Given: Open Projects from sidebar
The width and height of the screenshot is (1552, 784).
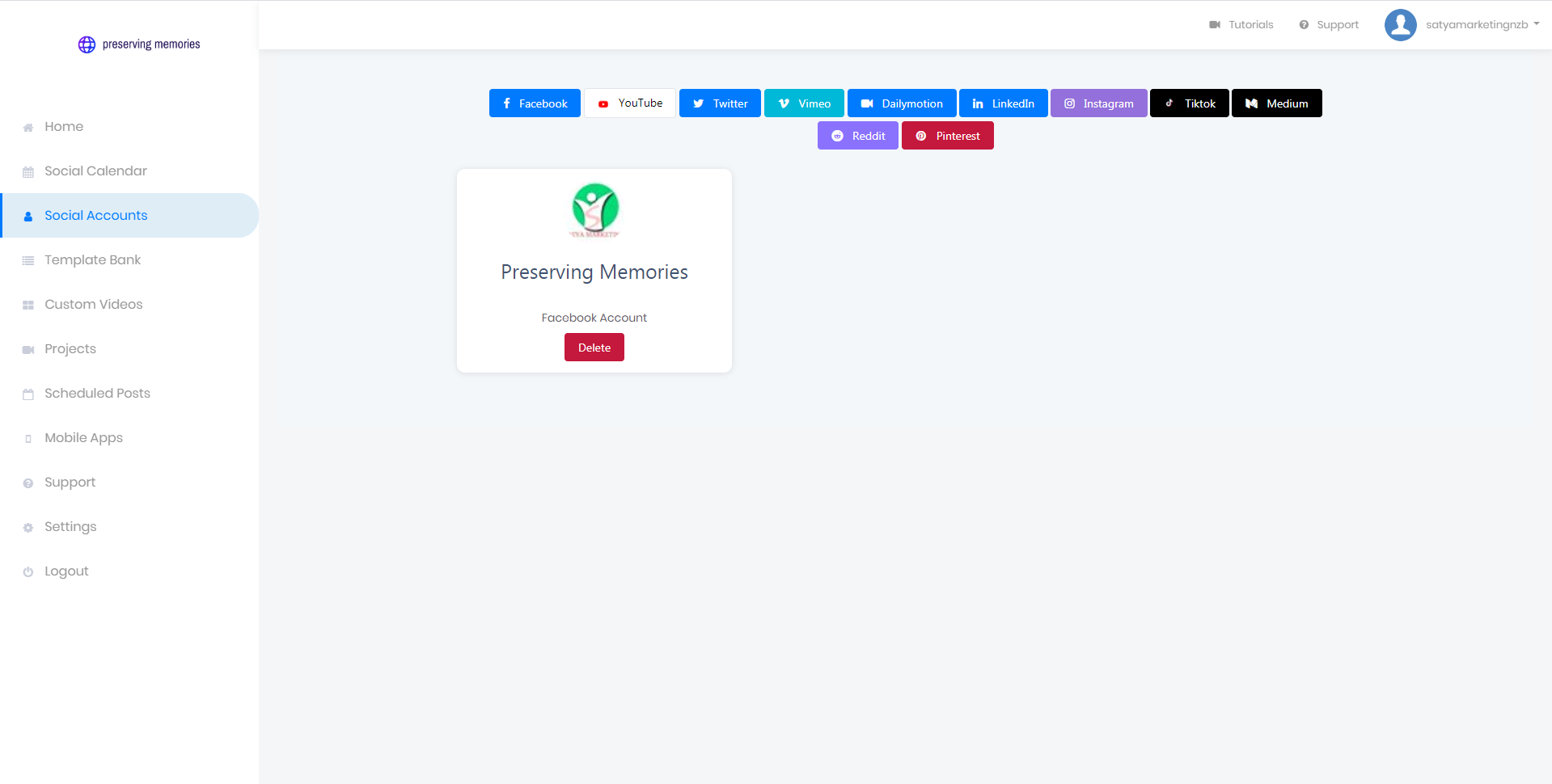Looking at the screenshot, I should click(x=129, y=349).
